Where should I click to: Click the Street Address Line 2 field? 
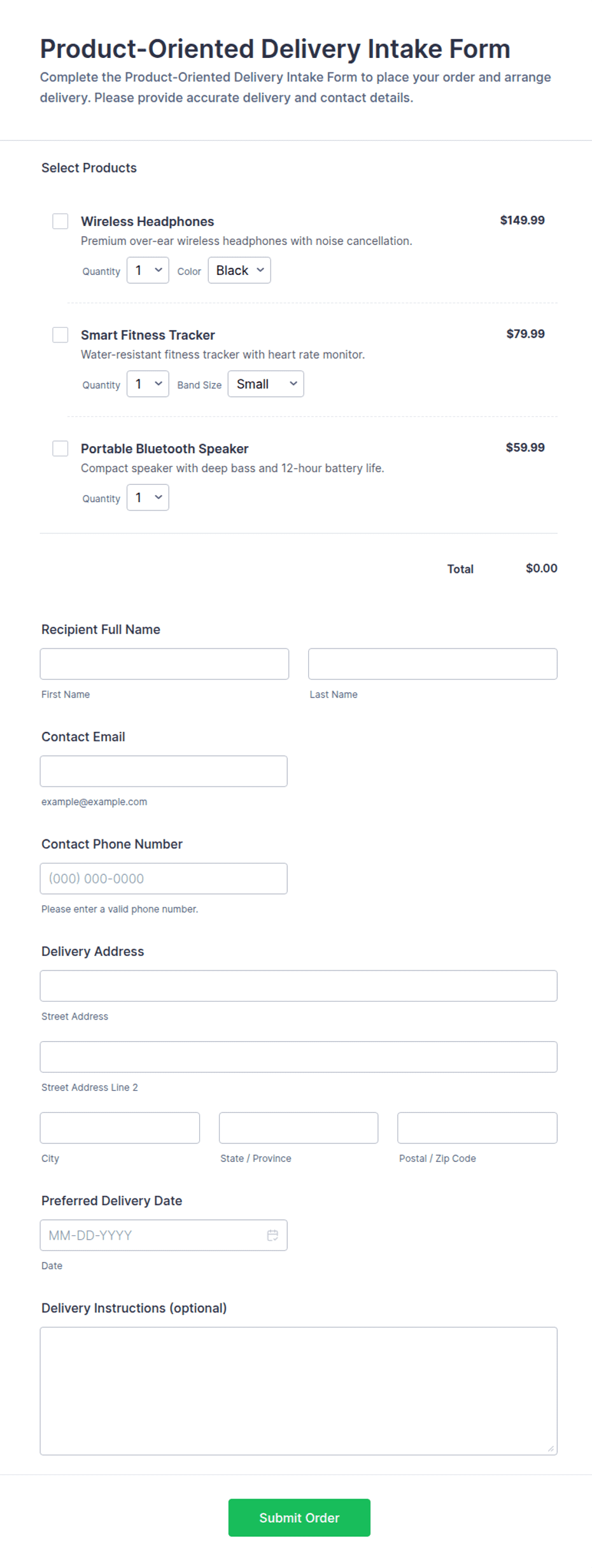click(299, 1057)
